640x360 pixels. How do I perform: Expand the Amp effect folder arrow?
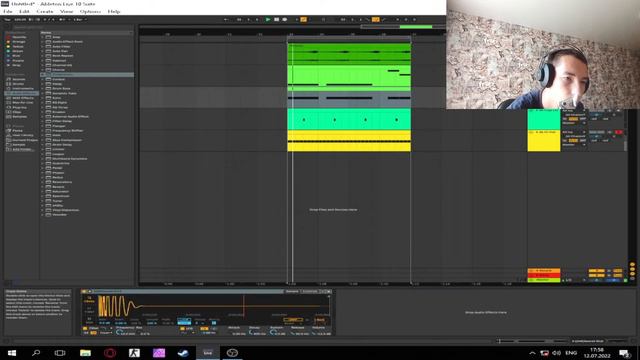(42, 37)
